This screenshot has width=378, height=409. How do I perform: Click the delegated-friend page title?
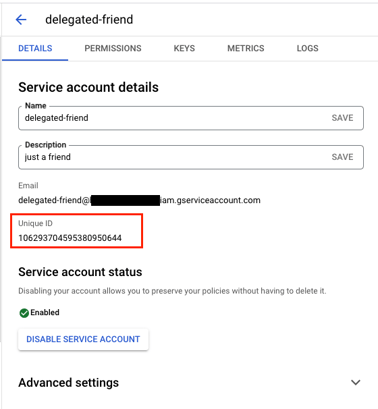tap(89, 20)
